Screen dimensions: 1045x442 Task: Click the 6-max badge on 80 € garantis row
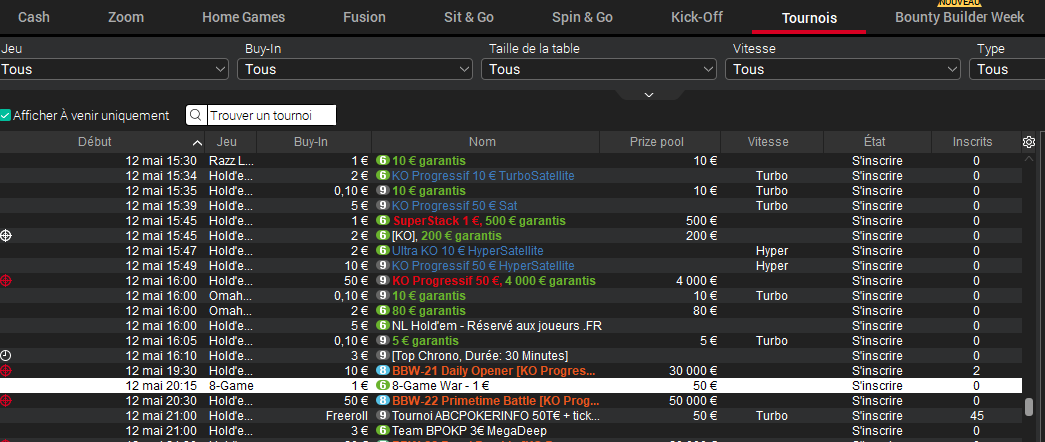(x=383, y=311)
